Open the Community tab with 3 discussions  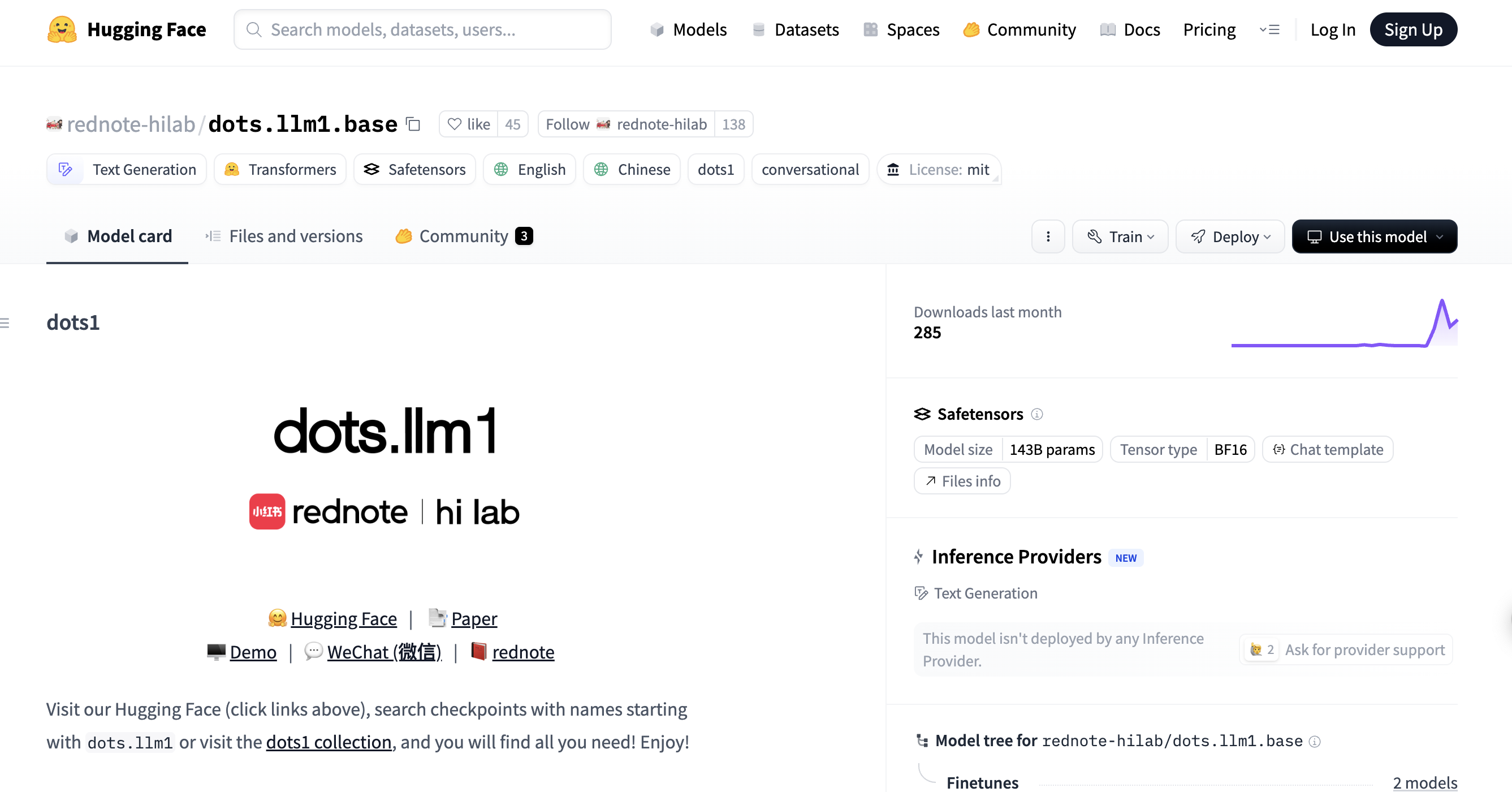[x=464, y=236]
